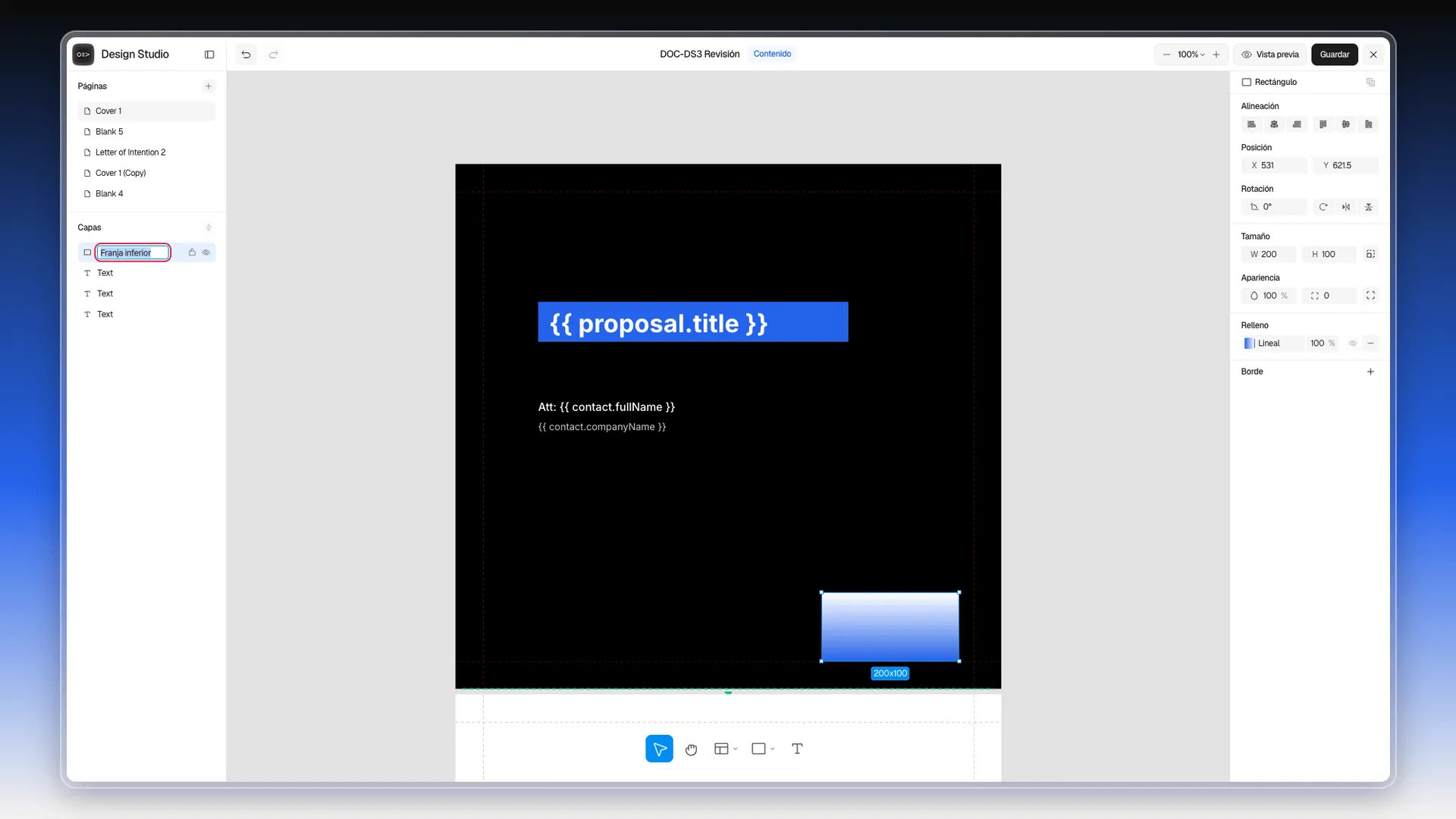The image size is (1456, 819).
Task: Add a border with Borde plus icon
Action: [x=1370, y=372]
